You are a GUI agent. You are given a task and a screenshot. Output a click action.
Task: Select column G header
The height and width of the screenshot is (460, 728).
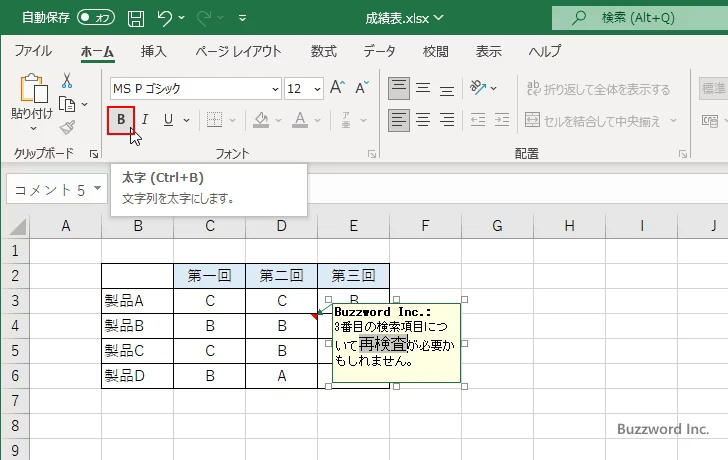pyautogui.click(x=497, y=226)
